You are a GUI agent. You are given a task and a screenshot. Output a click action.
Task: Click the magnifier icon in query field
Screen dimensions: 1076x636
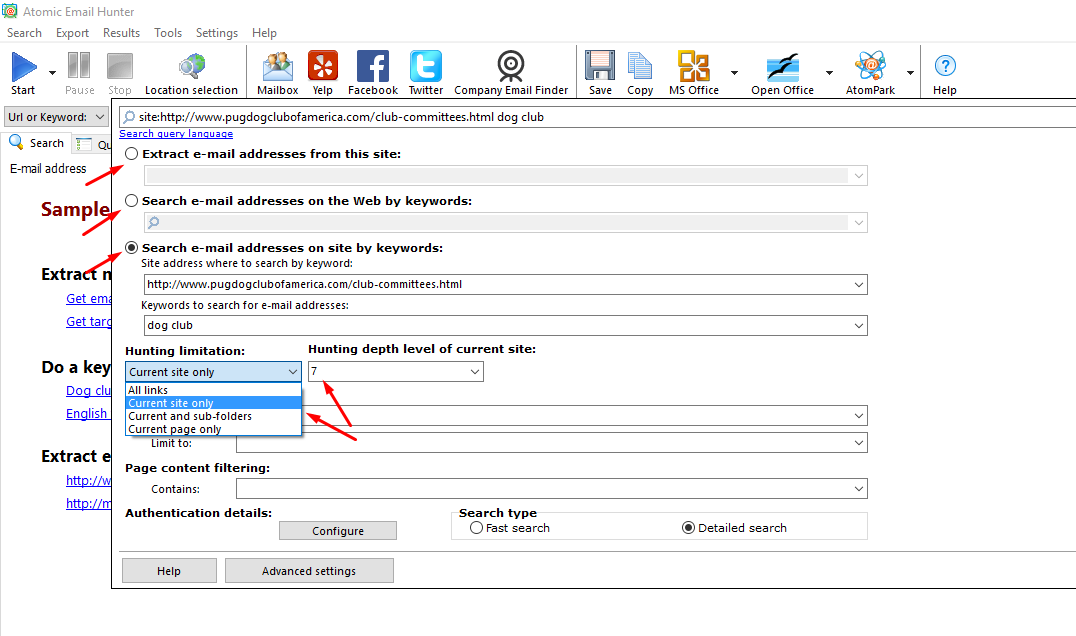pyautogui.click(x=129, y=117)
